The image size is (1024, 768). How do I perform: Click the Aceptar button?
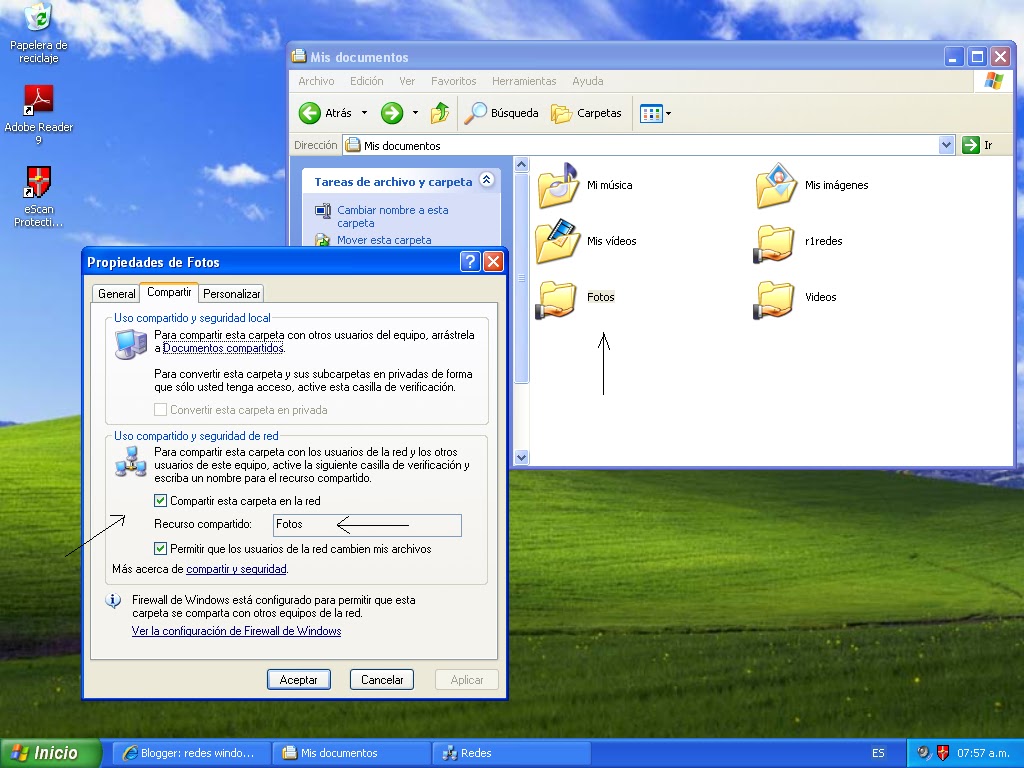[x=298, y=680]
